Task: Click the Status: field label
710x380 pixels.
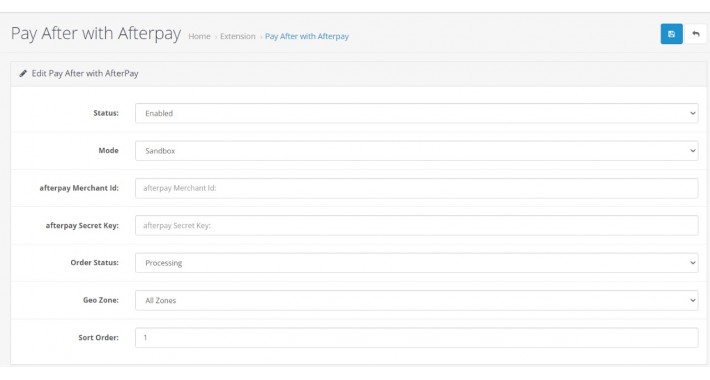Action: coord(106,113)
